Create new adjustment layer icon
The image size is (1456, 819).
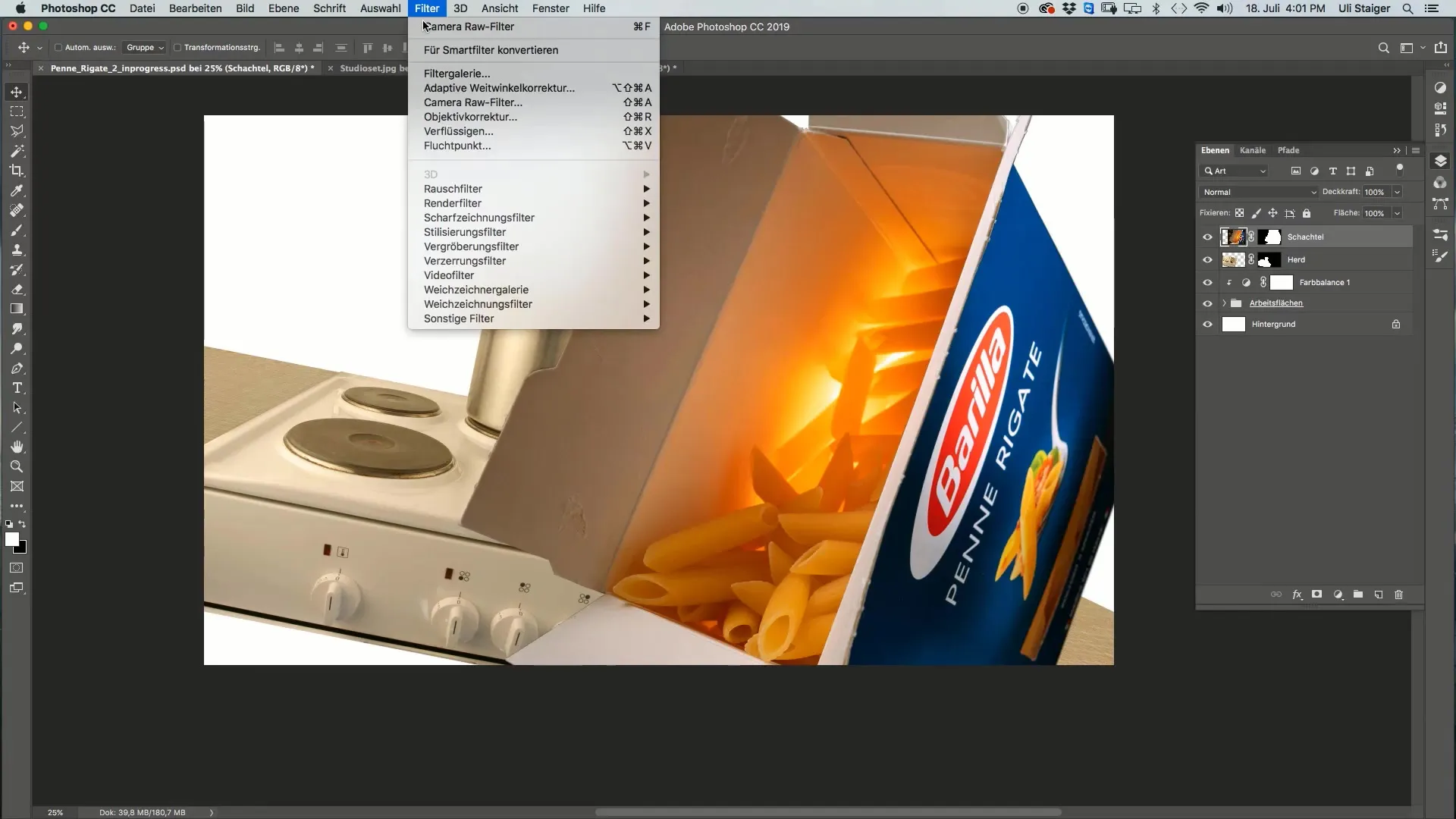pos(1338,595)
